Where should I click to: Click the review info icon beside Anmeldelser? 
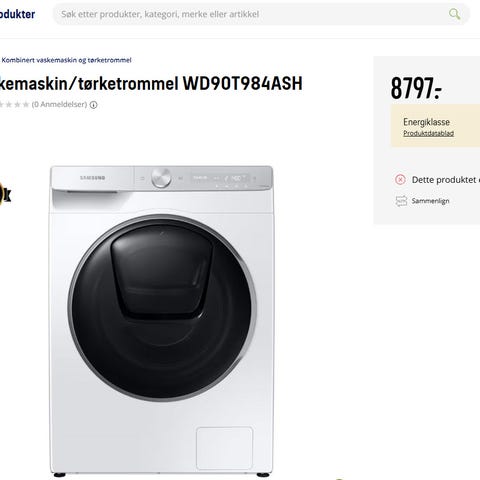coord(94,105)
